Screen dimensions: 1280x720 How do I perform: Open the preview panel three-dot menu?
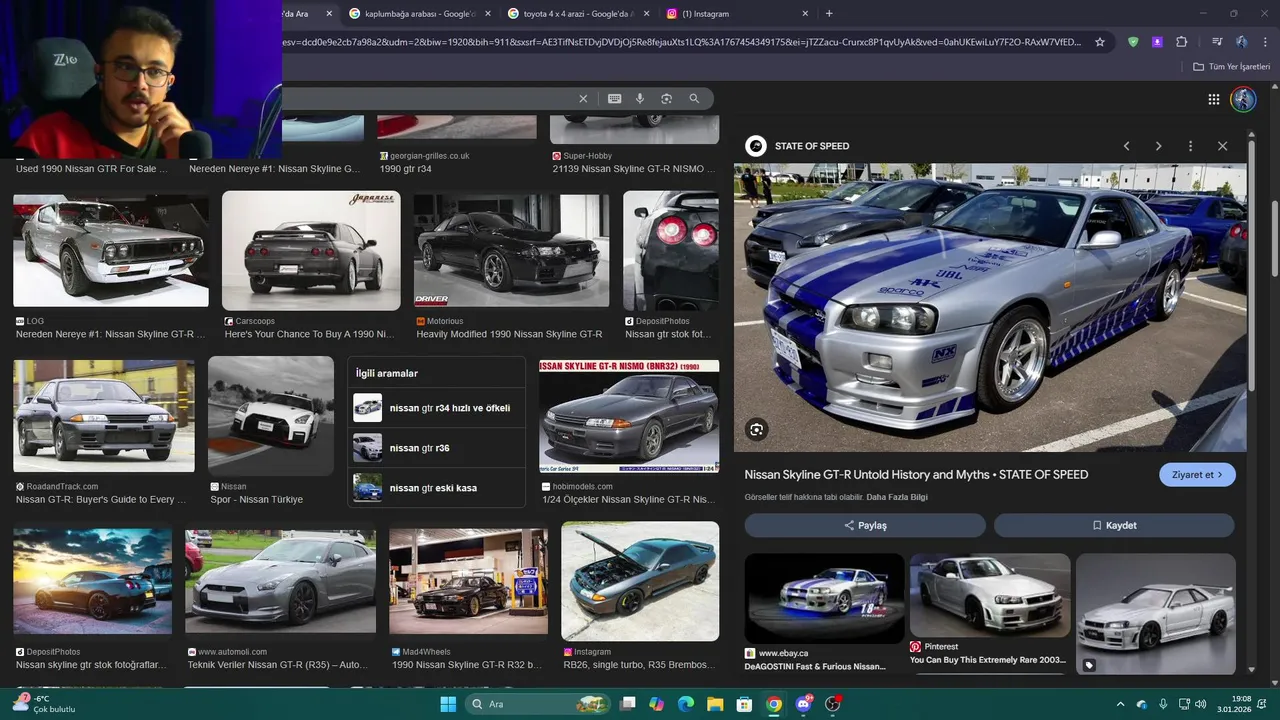tap(1190, 146)
